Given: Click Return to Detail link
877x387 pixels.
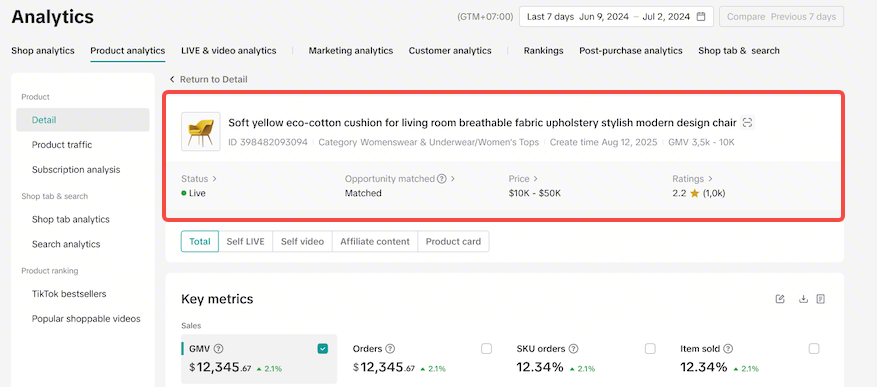Looking at the screenshot, I should coord(214,79).
